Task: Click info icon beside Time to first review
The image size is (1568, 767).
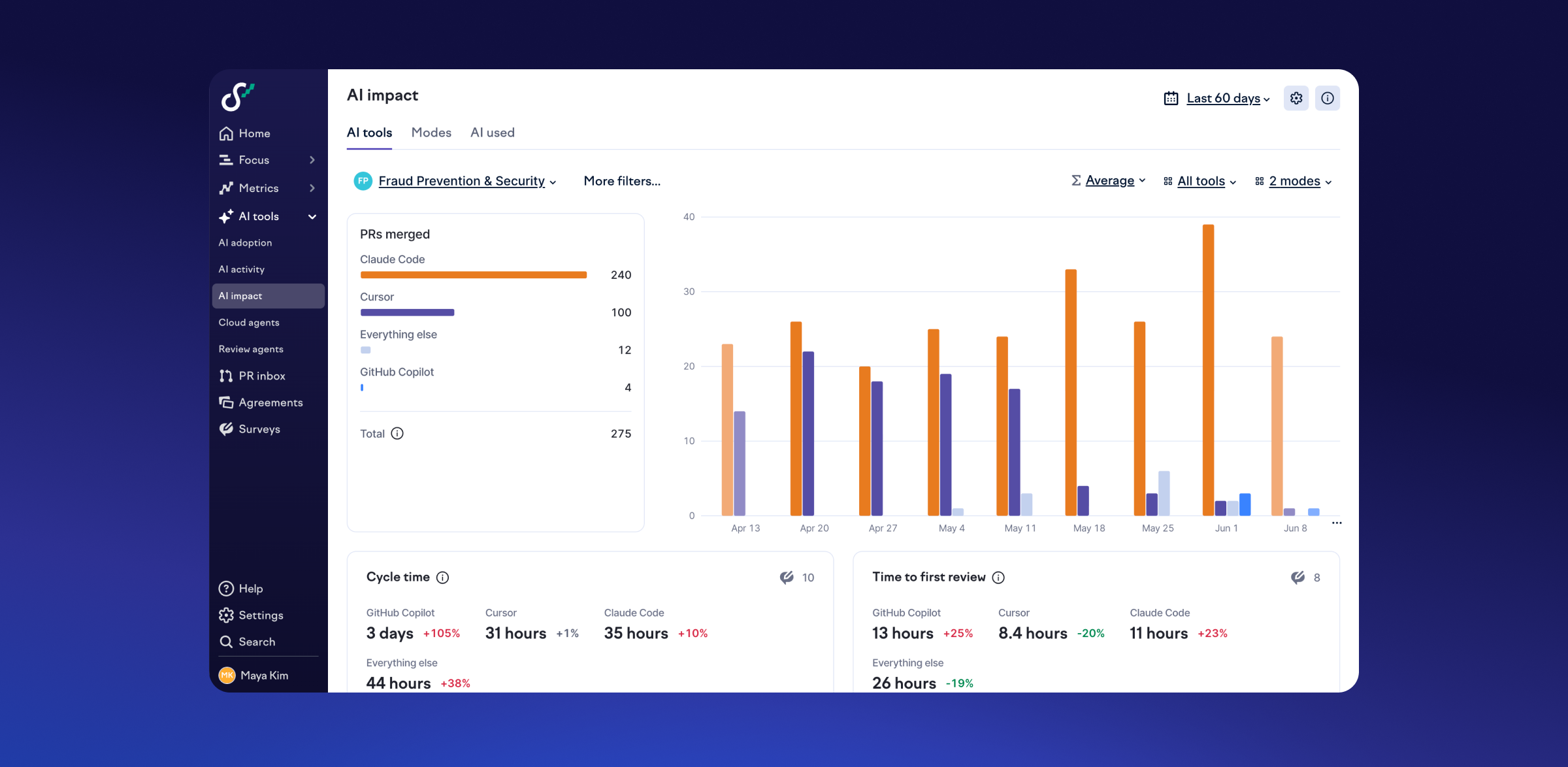Action: 998,578
